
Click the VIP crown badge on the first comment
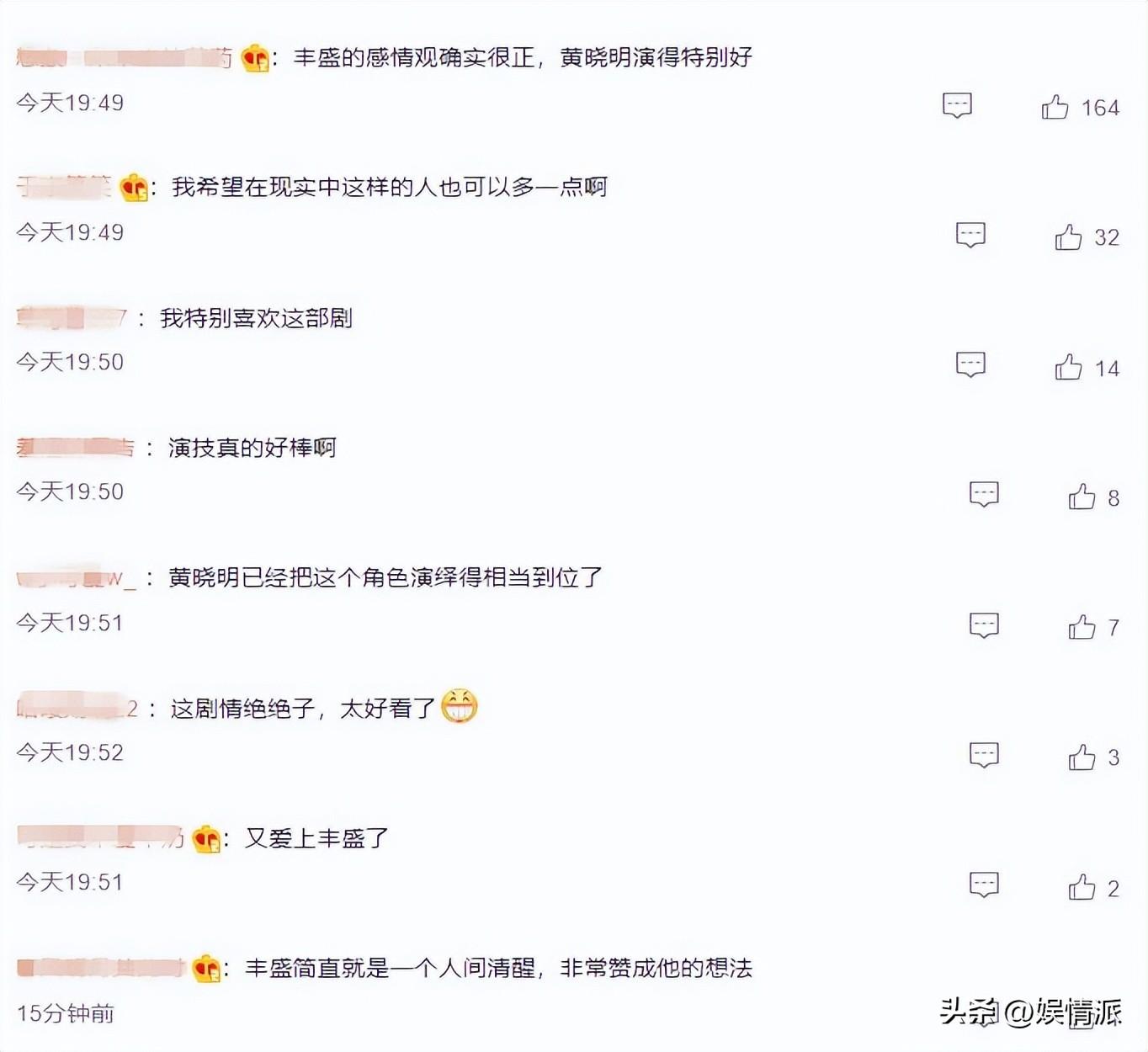pyautogui.click(x=254, y=58)
